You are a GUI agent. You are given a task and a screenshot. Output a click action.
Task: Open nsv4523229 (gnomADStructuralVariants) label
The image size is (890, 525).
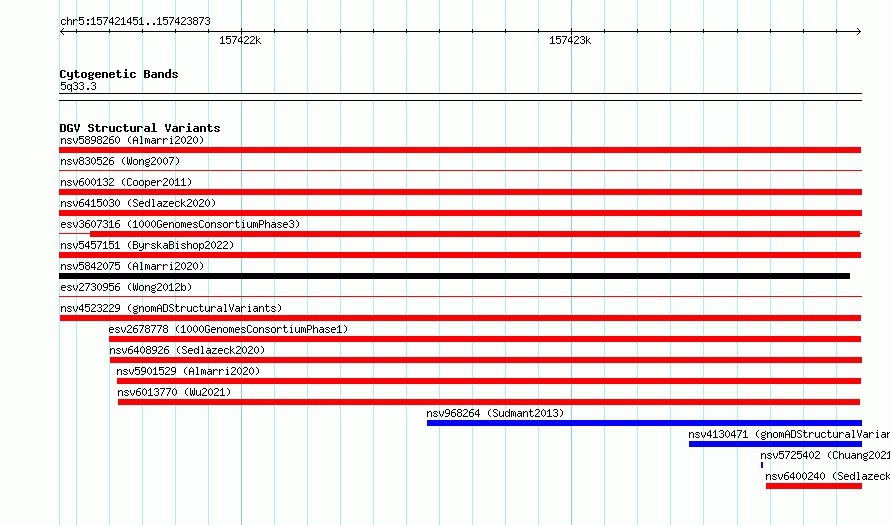(171, 308)
